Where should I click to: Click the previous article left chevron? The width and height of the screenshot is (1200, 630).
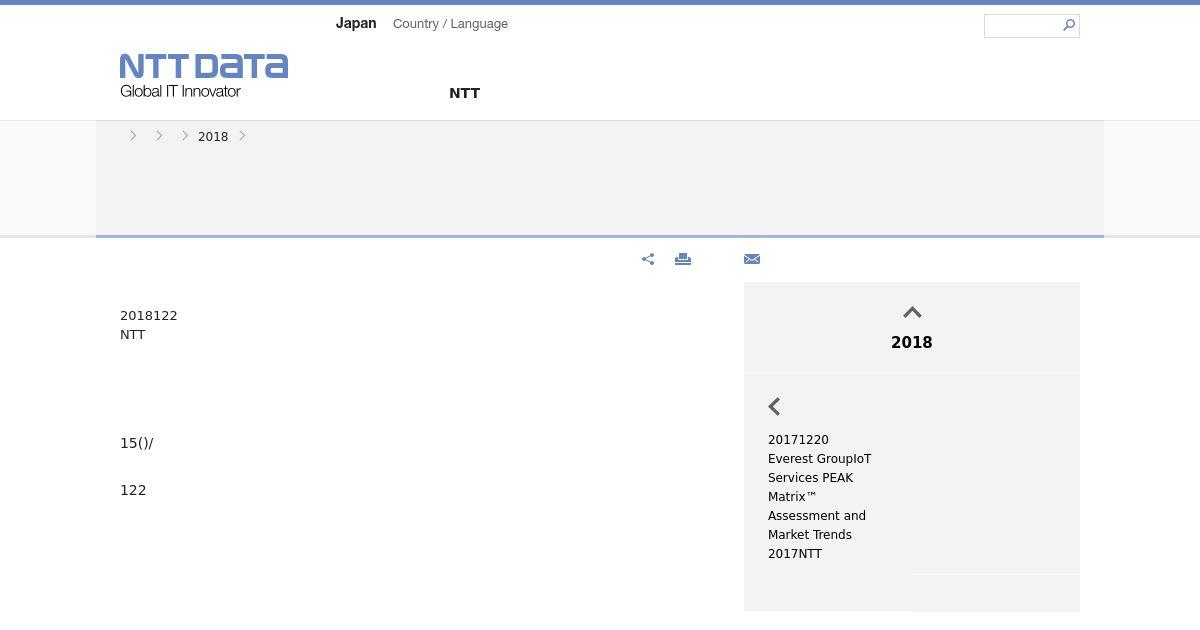point(774,406)
